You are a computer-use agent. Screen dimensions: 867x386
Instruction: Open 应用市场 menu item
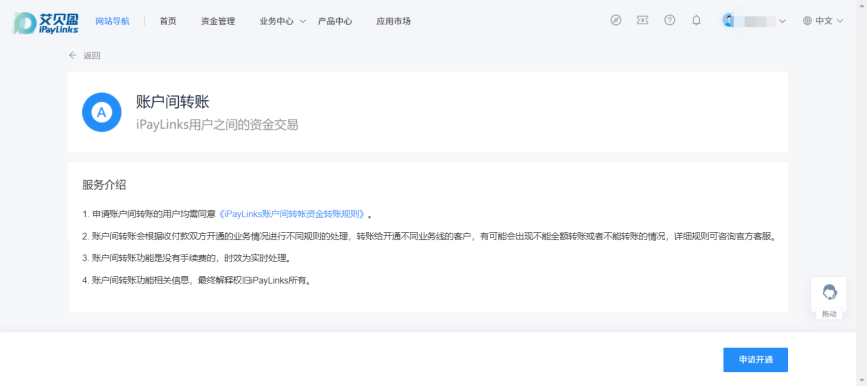click(x=393, y=21)
